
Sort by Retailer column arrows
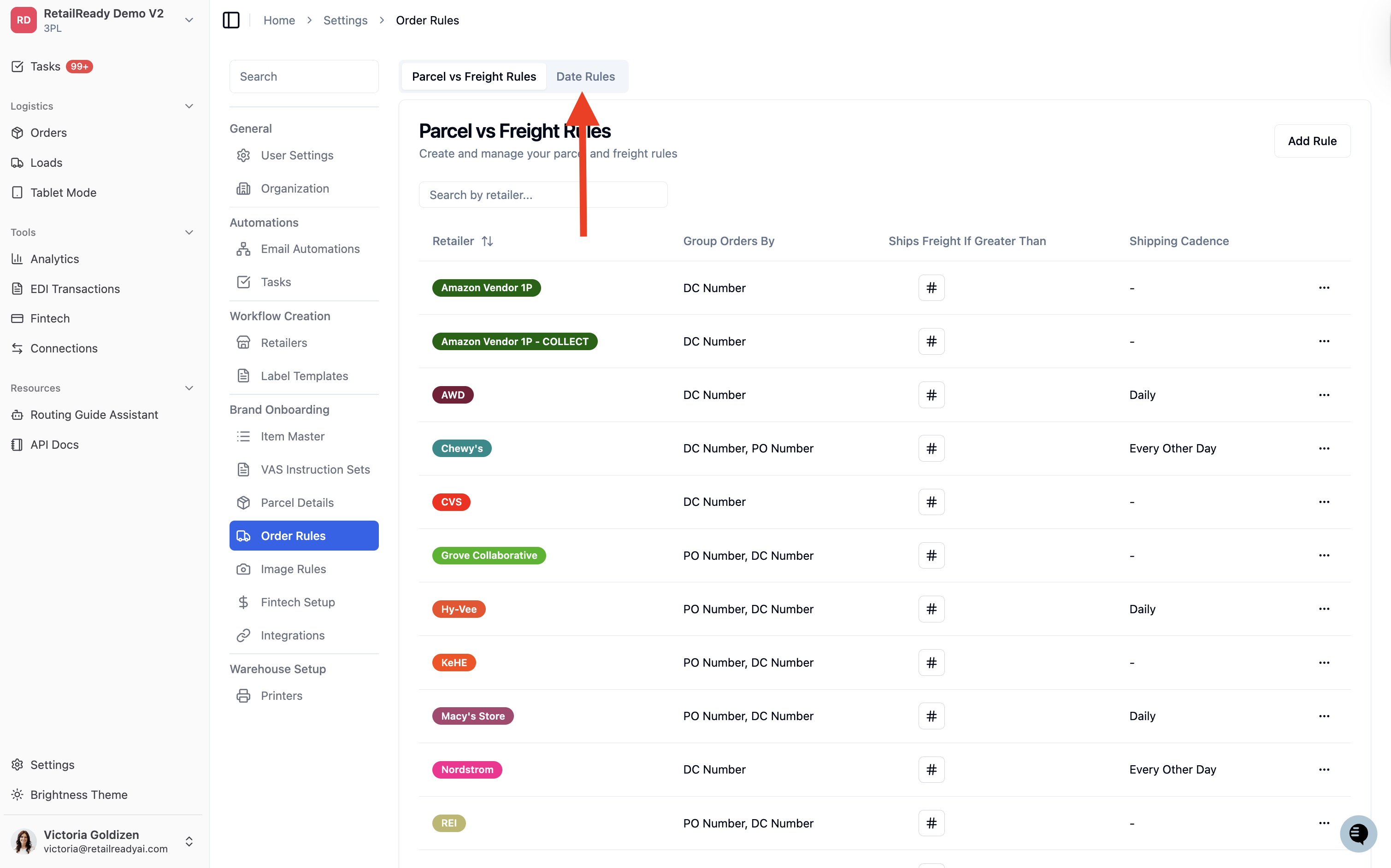487,241
